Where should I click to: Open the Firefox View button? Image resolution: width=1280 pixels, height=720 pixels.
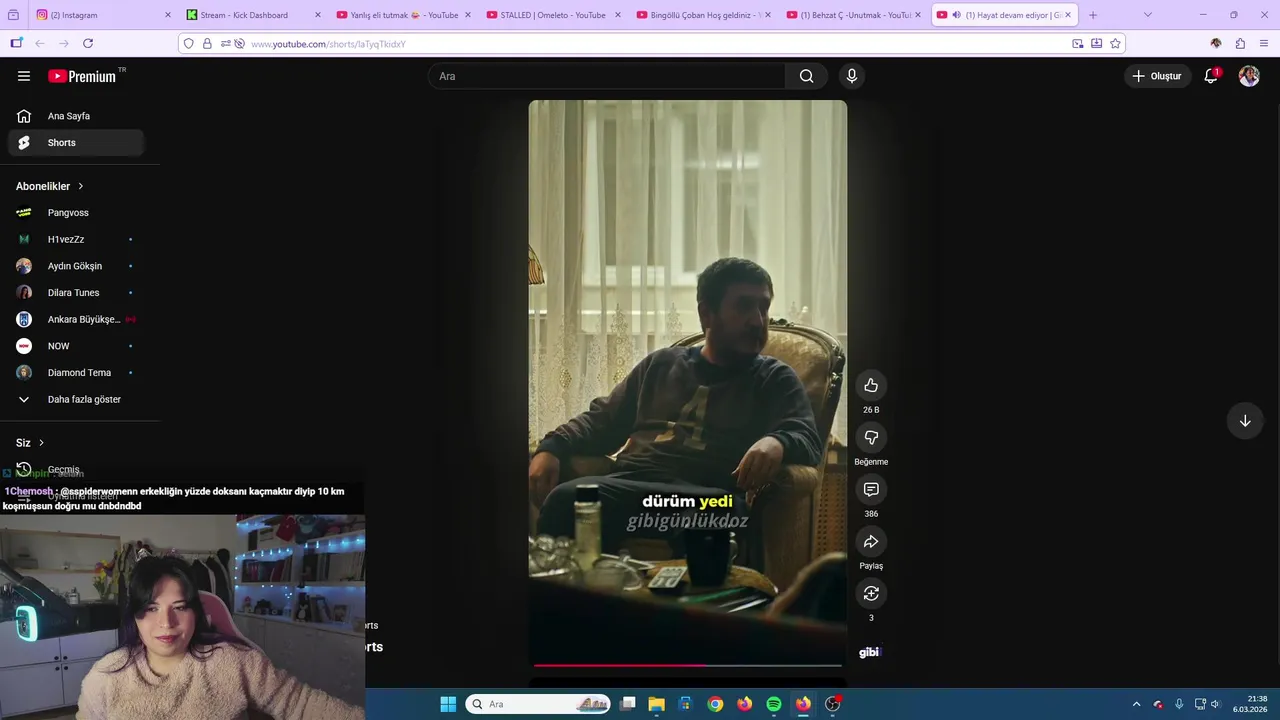click(x=13, y=15)
